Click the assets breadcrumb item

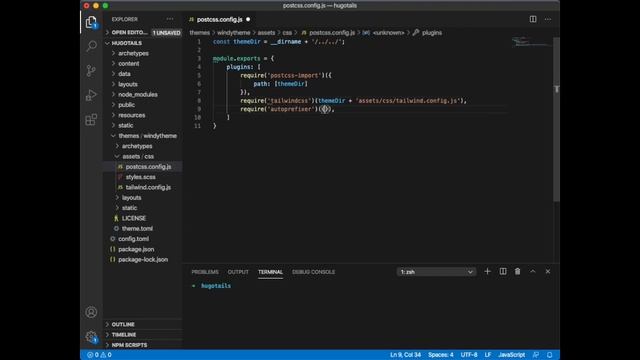pos(266,33)
